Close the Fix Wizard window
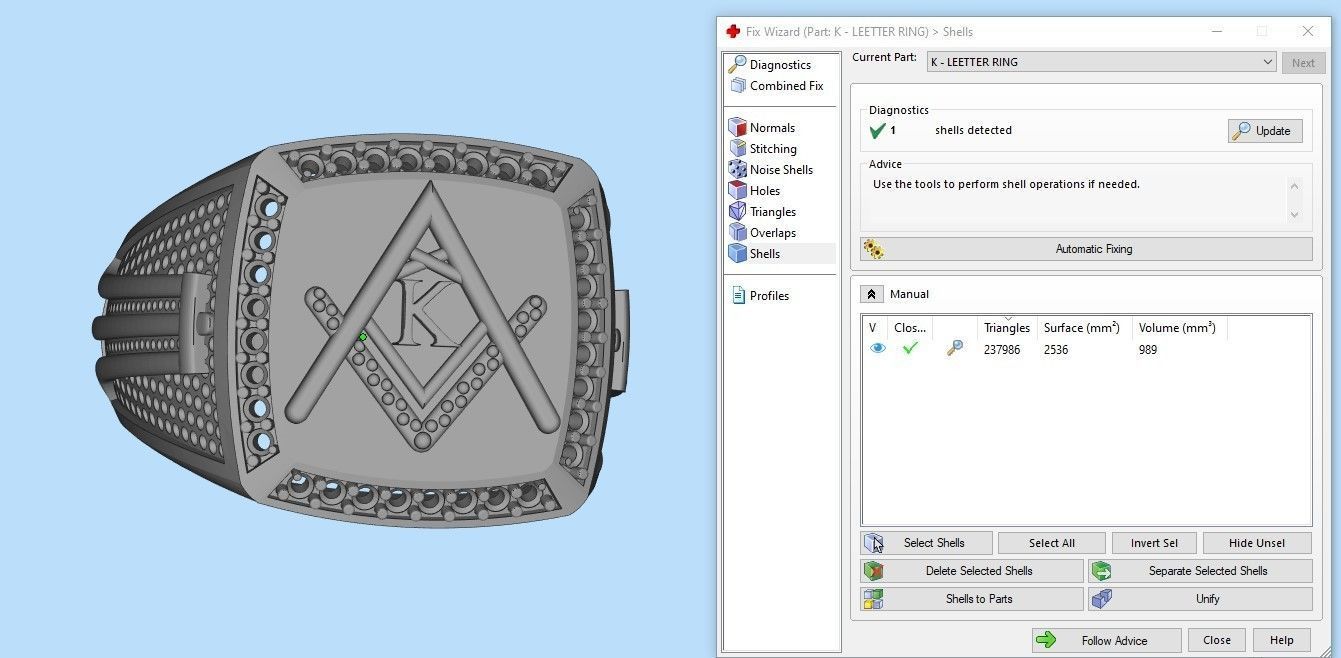 point(1307,31)
